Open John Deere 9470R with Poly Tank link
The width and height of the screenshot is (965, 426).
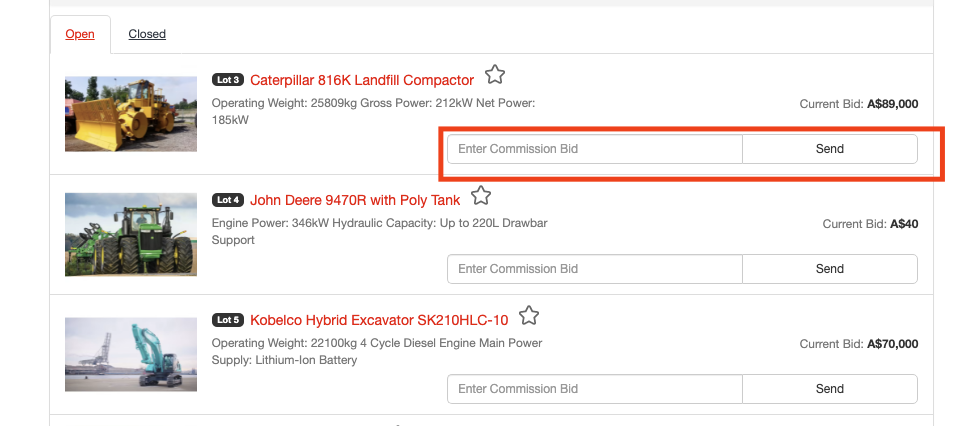[355, 200]
